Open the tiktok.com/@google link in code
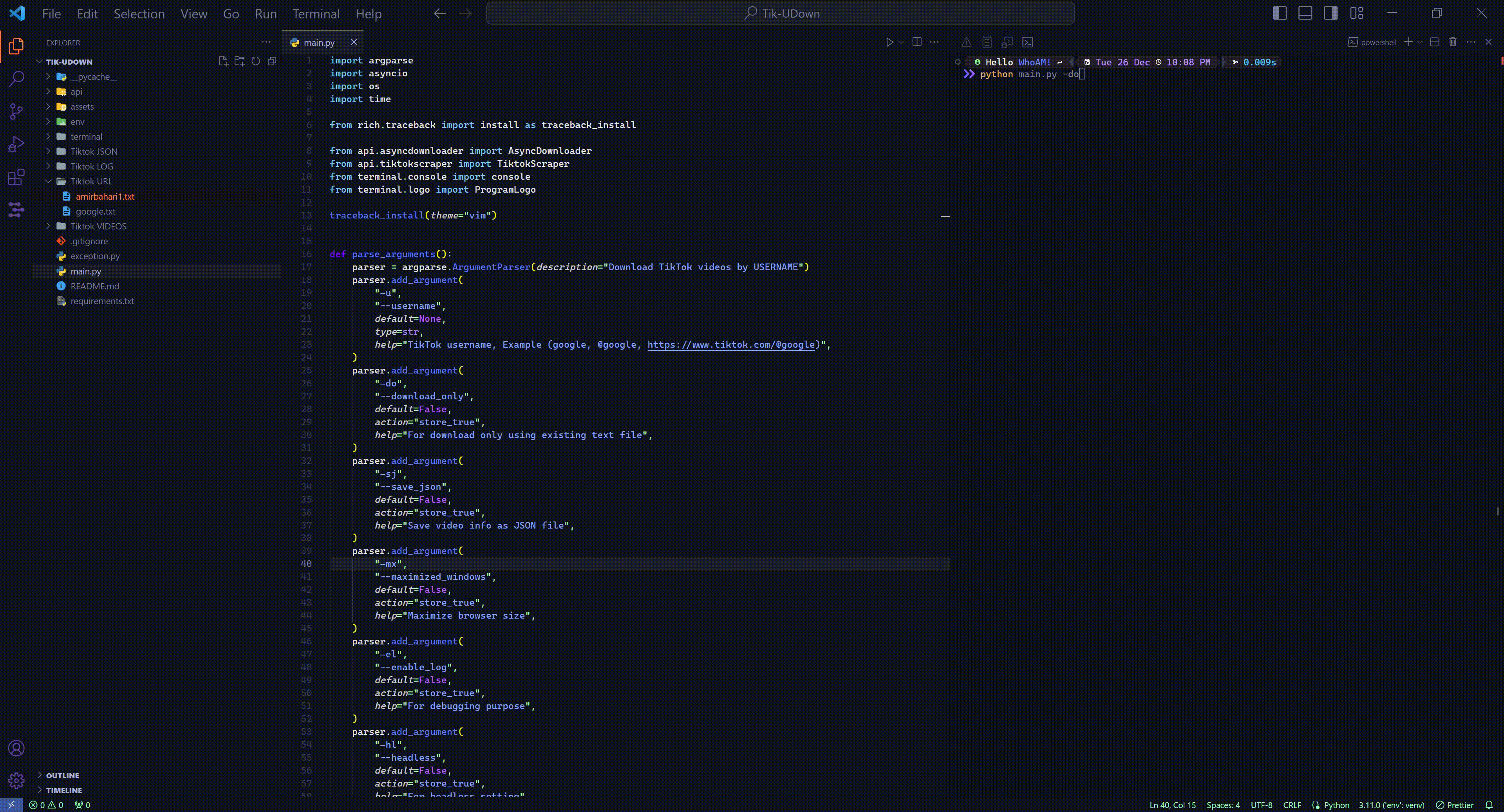Viewport: 1504px width, 812px height. [732, 345]
